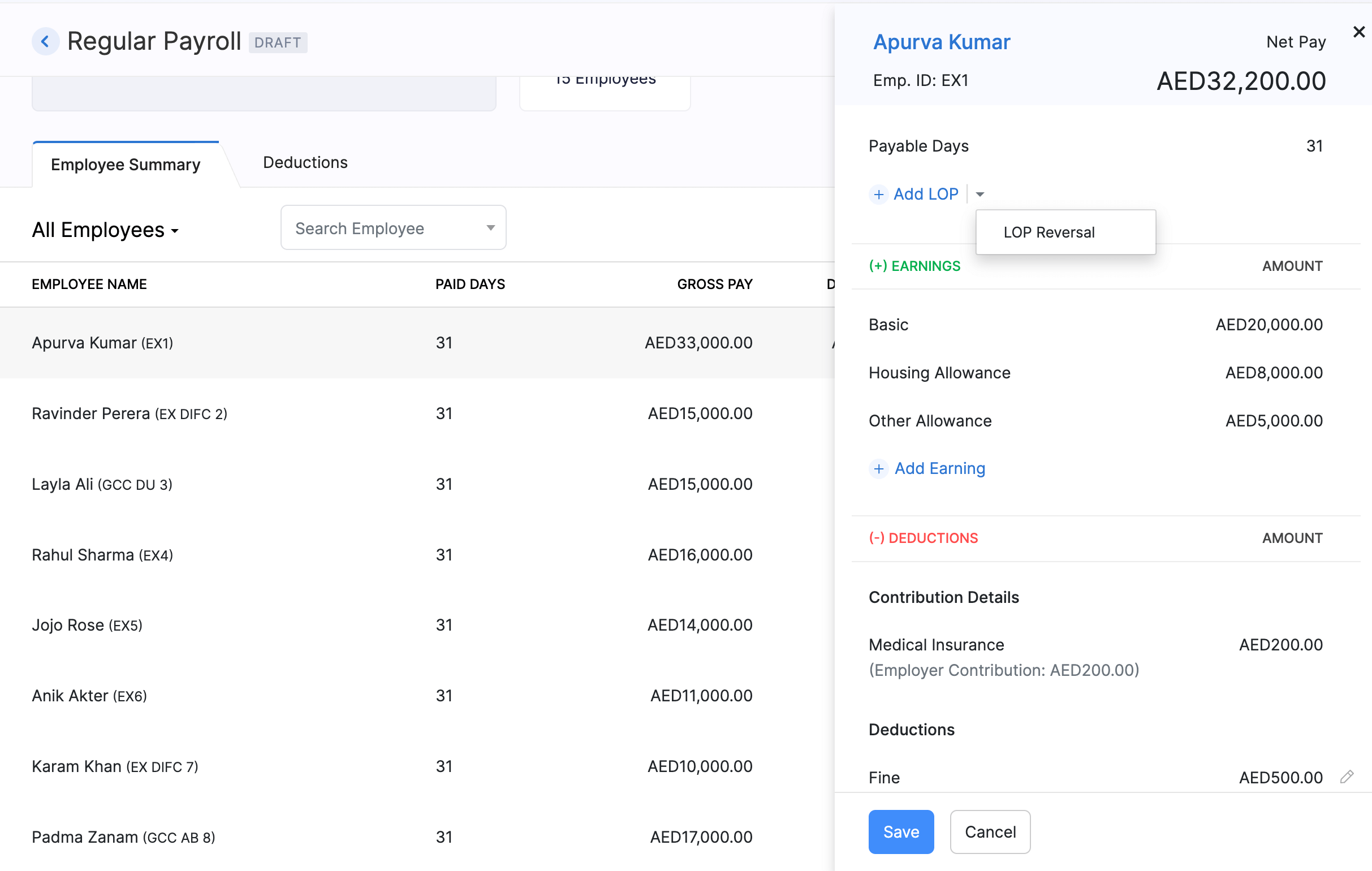This screenshot has height=871, width=1372.
Task: Click the plus icon for Add Earning
Action: [878, 469]
